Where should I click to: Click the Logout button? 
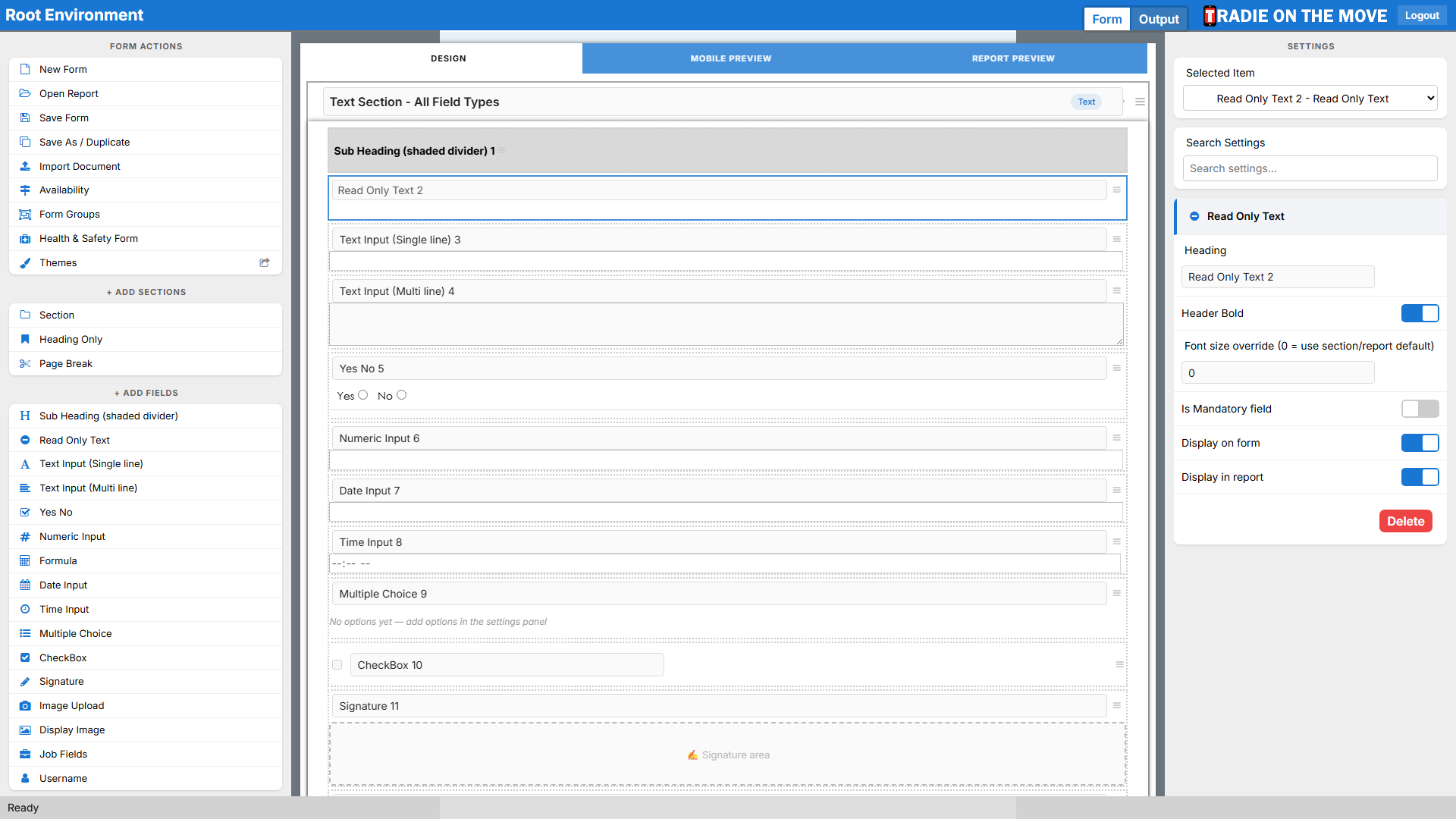(1422, 15)
